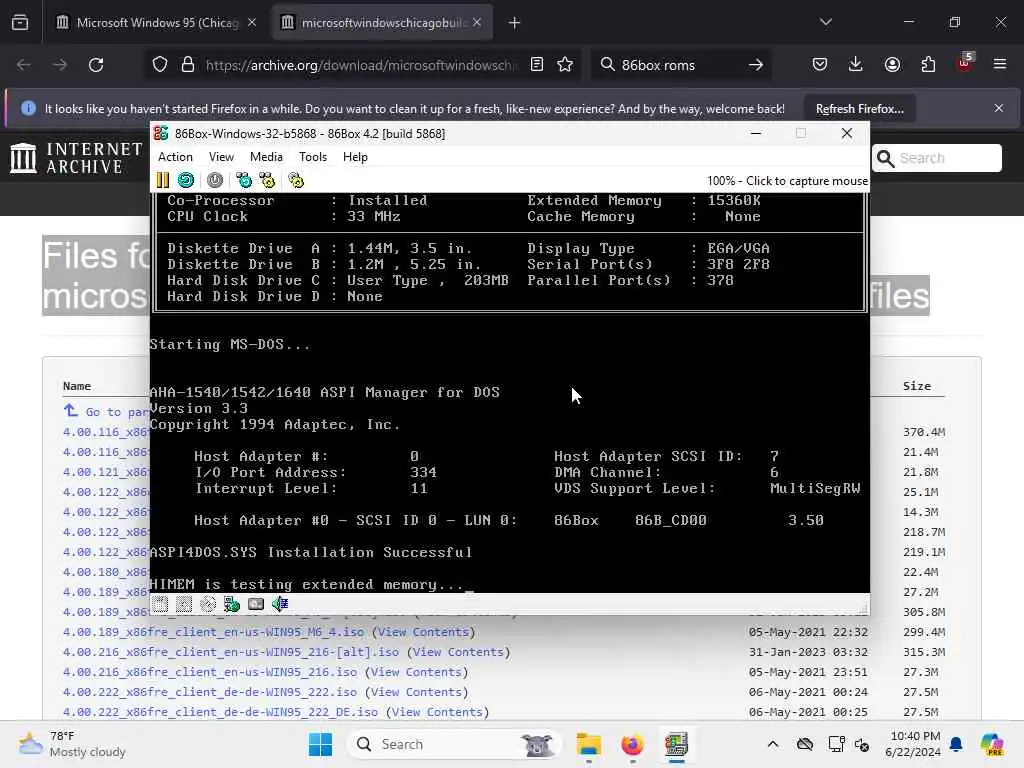The image size is (1024, 768).
Task: Click the archive.org URL address field
Action: coord(360,65)
